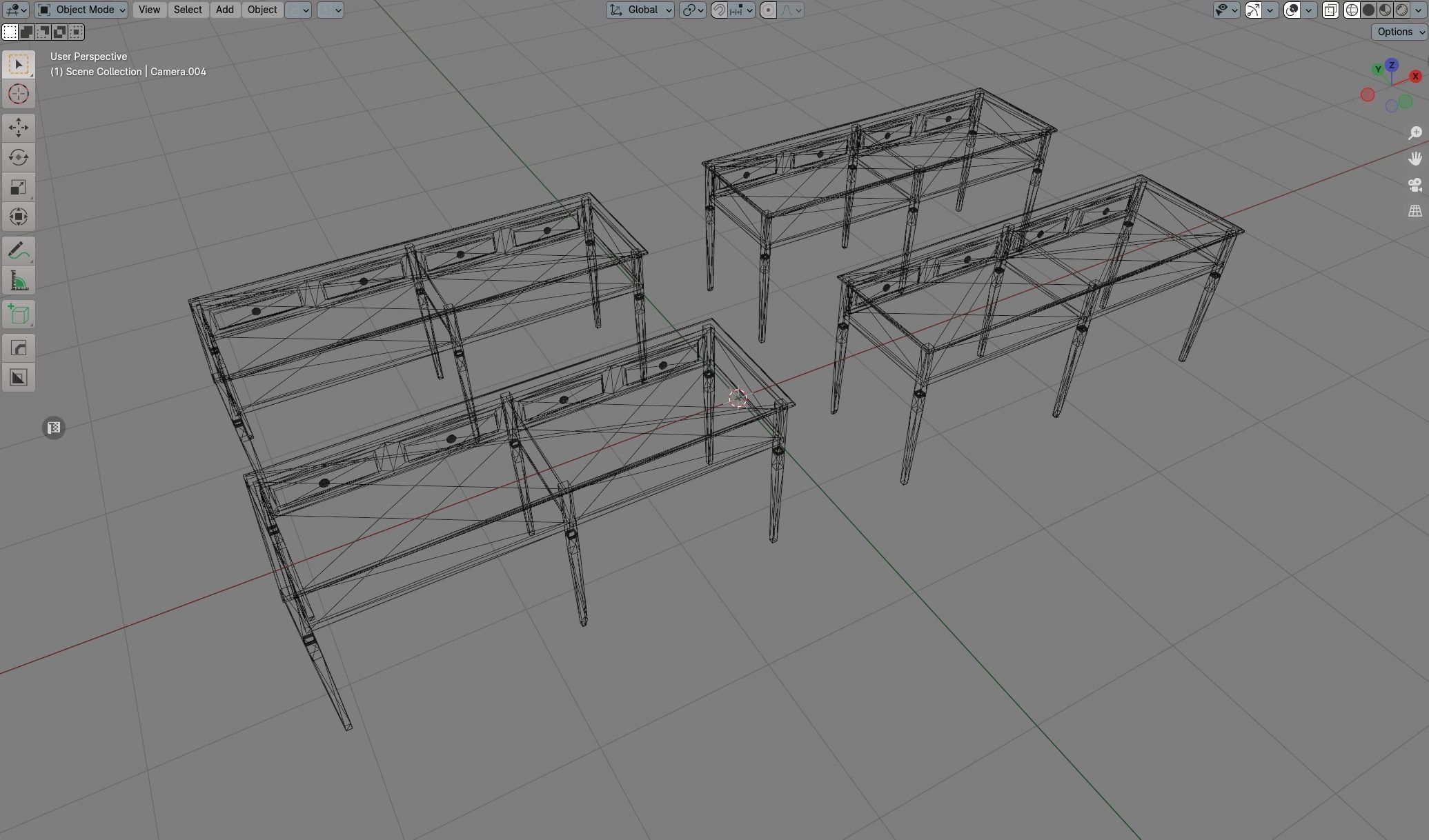The height and width of the screenshot is (840, 1429).
Task: Open the Add menu
Action: 225,10
